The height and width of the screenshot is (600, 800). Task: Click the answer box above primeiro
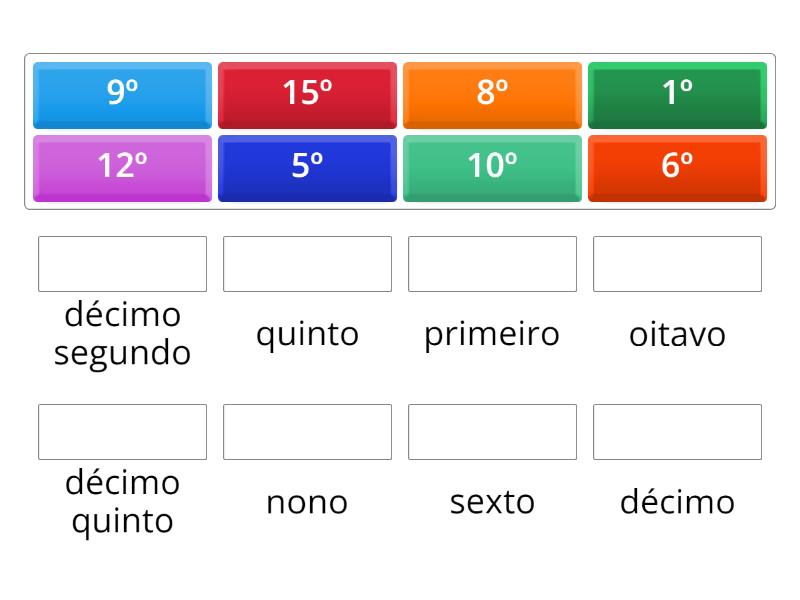492,264
